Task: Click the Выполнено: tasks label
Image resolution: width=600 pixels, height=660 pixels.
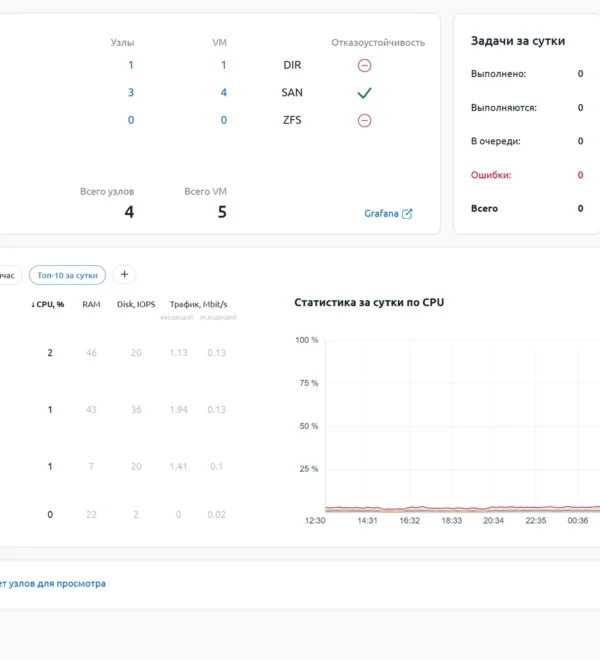Action: pos(499,74)
